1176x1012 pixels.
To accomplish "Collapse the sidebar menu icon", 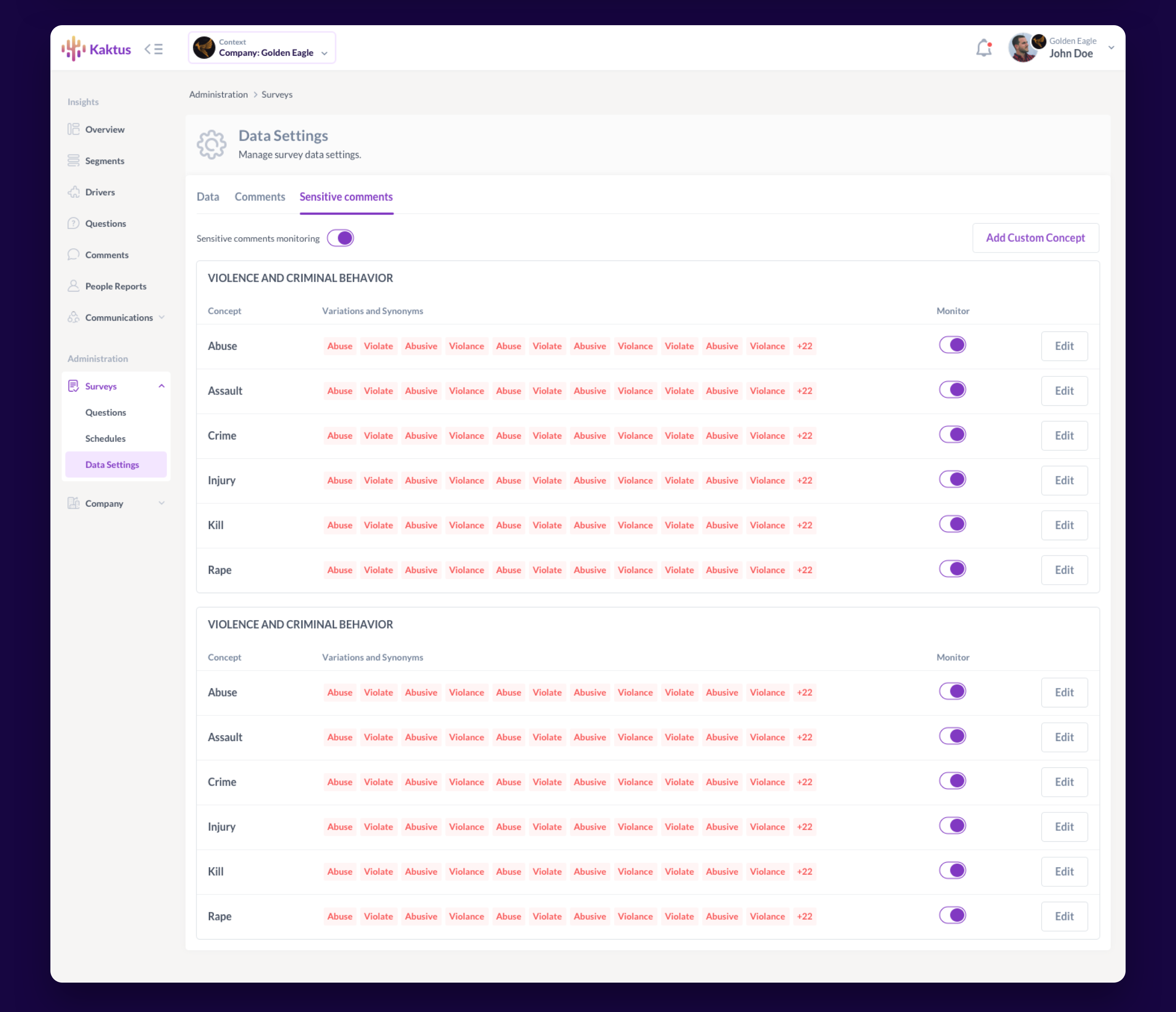I will 153,50.
